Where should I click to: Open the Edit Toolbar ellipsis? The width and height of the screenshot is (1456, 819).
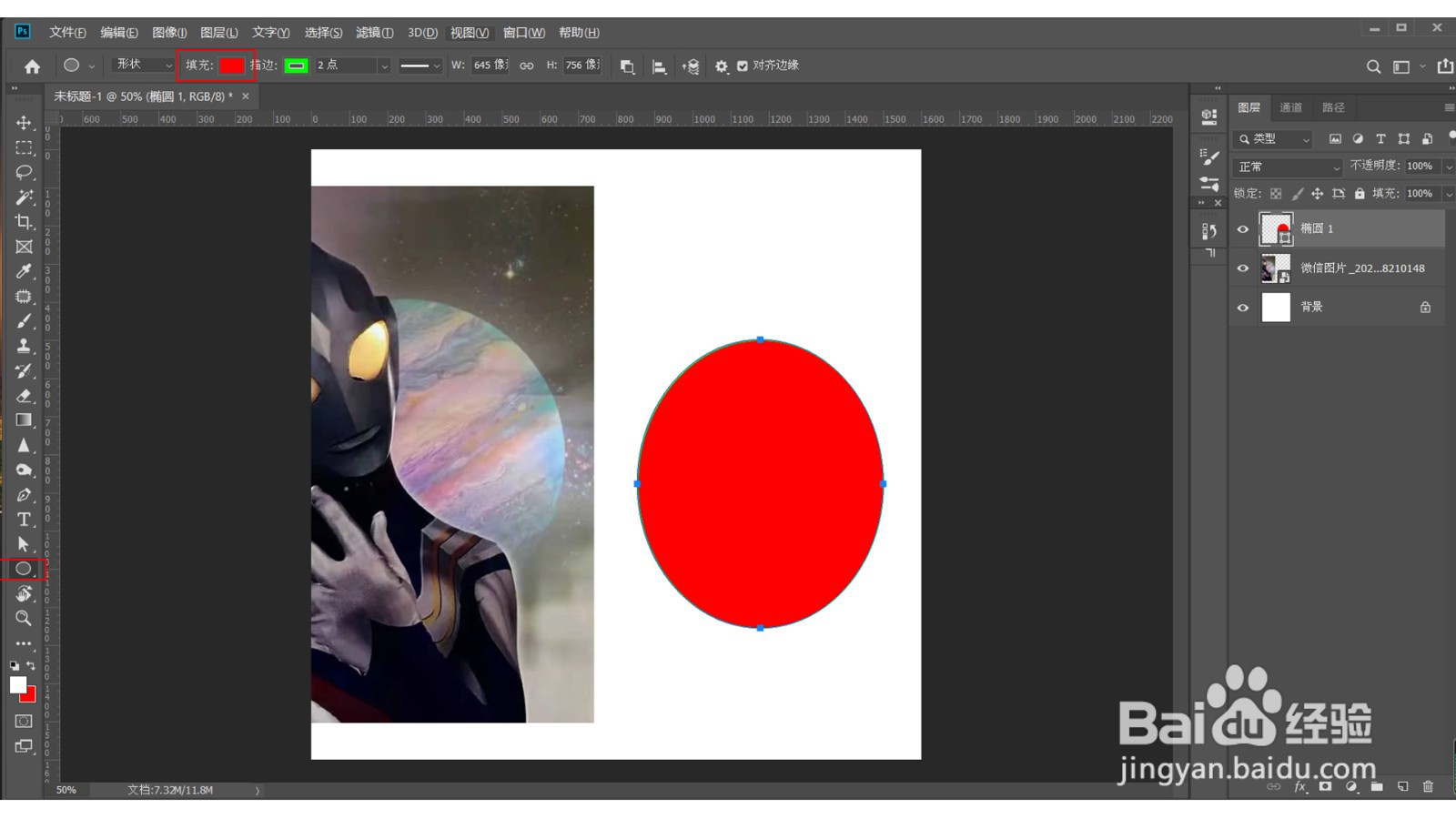click(24, 643)
